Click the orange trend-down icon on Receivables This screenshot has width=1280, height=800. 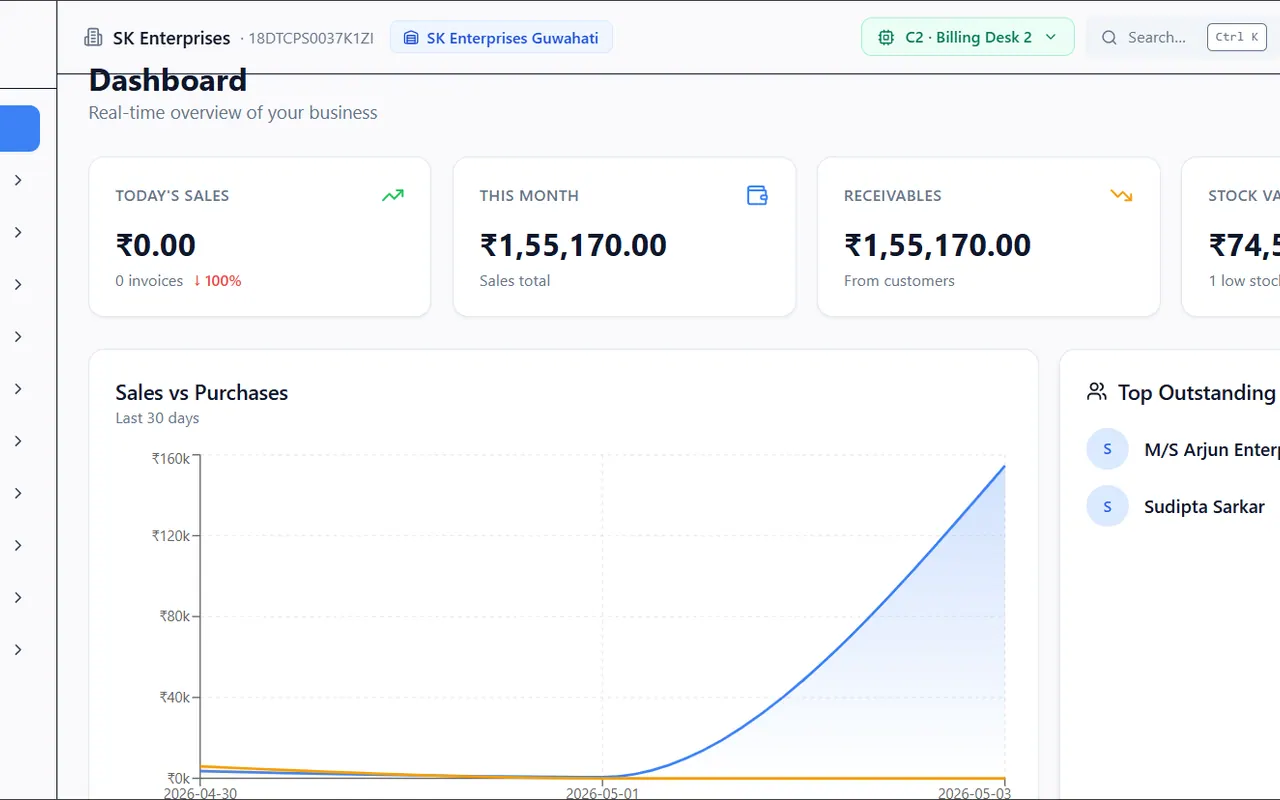tap(1122, 195)
